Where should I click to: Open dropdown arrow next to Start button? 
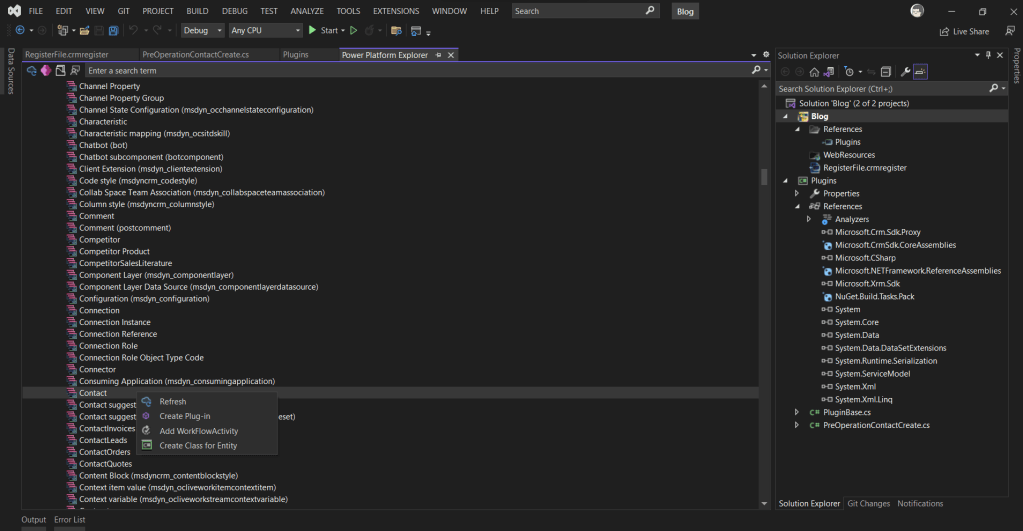click(343, 31)
